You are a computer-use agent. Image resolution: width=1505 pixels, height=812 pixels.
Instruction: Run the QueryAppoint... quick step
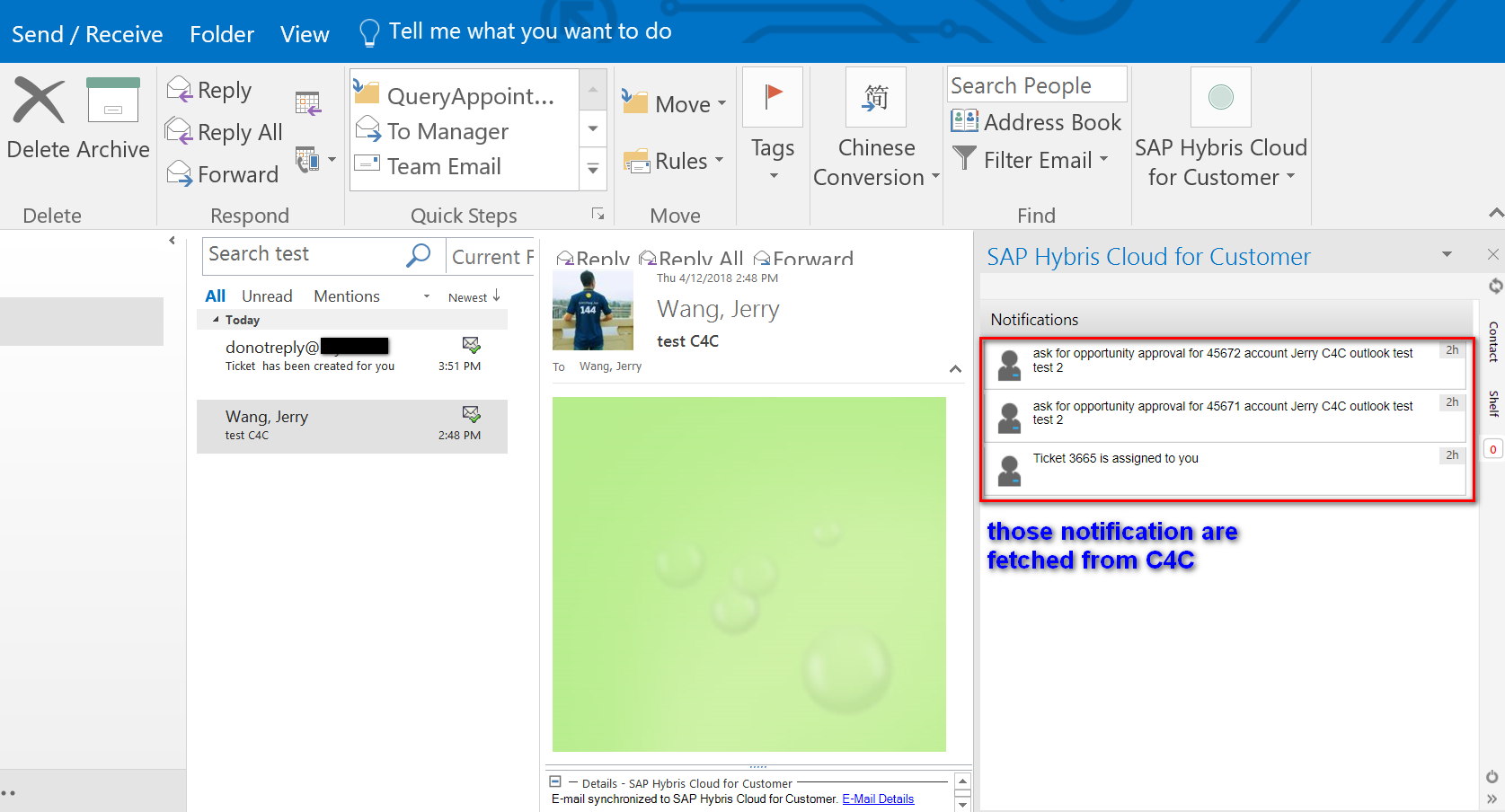click(x=454, y=95)
